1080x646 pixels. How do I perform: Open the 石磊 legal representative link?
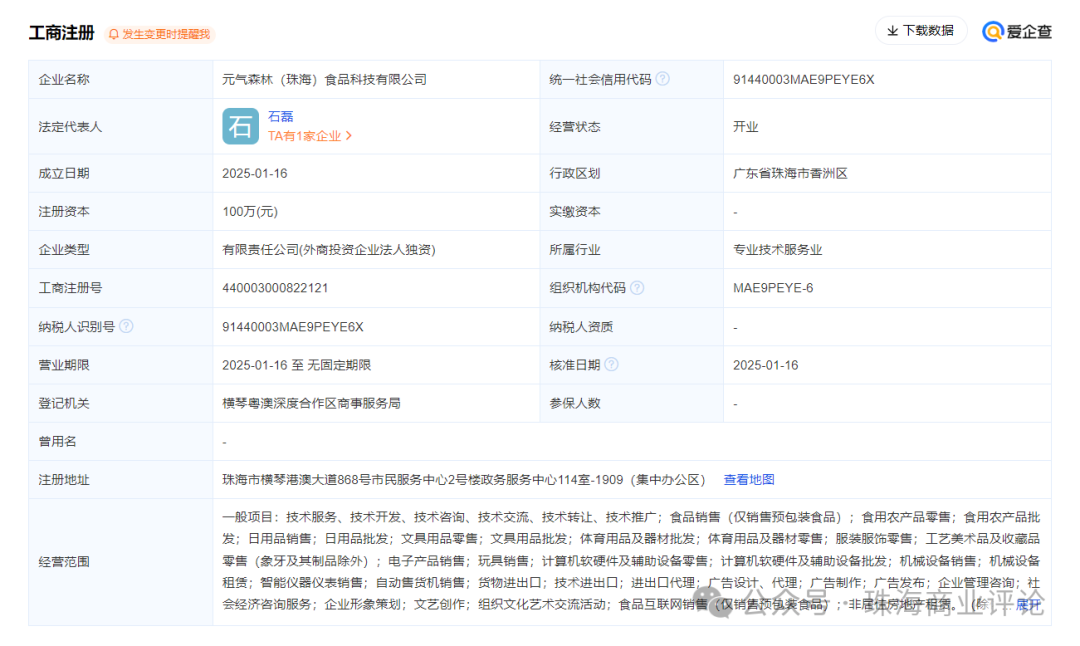coord(280,116)
